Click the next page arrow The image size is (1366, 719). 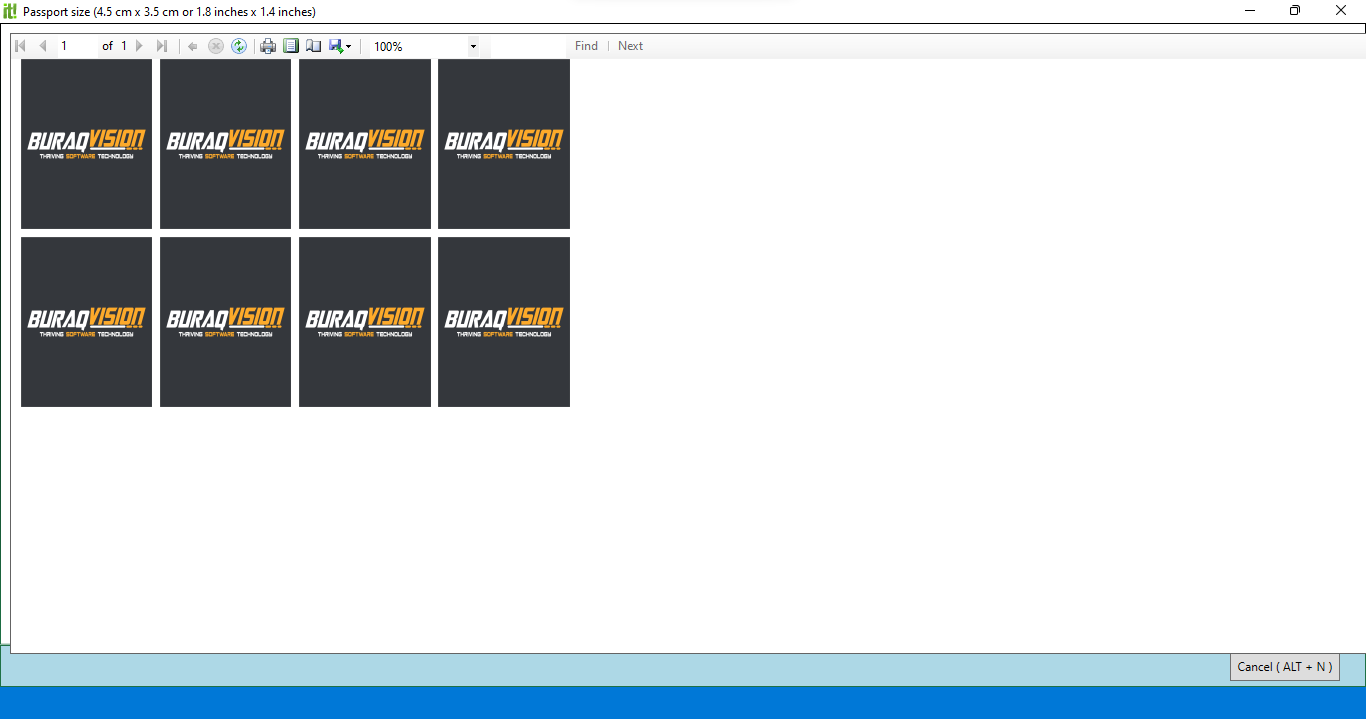pyautogui.click(x=139, y=46)
